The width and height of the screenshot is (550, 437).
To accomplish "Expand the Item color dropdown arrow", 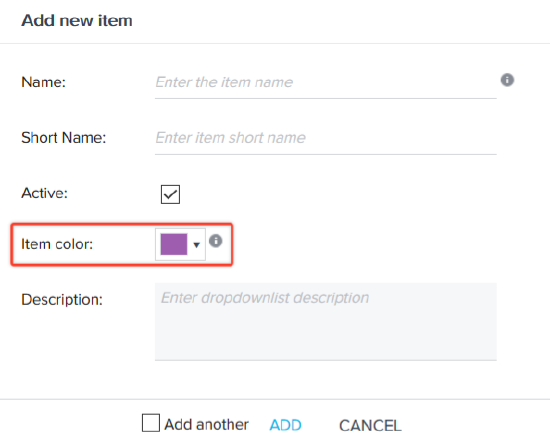I will click(x=196, y=244).
